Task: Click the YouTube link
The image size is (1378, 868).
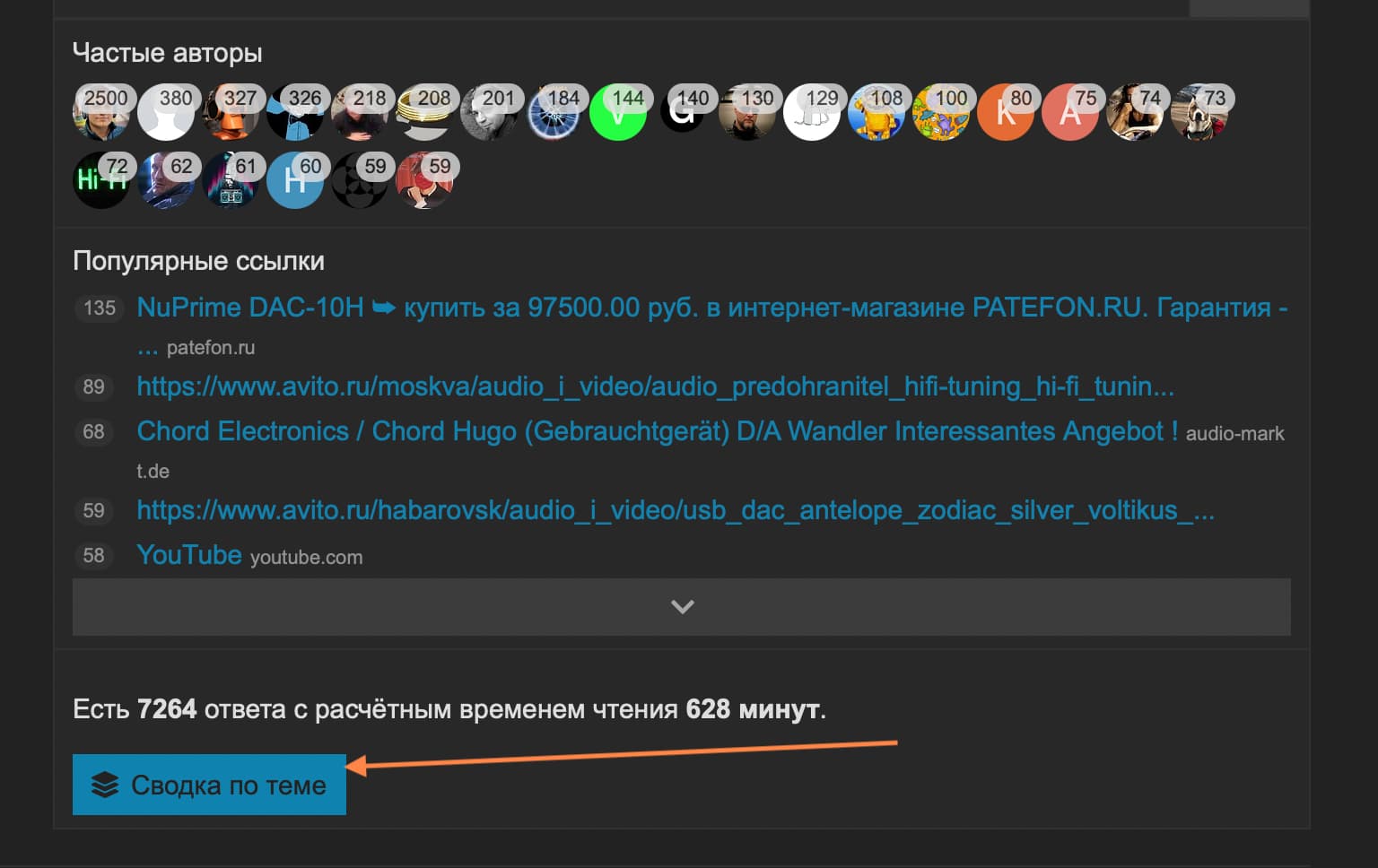Action: pyautogui.click(x=189, y=555)
